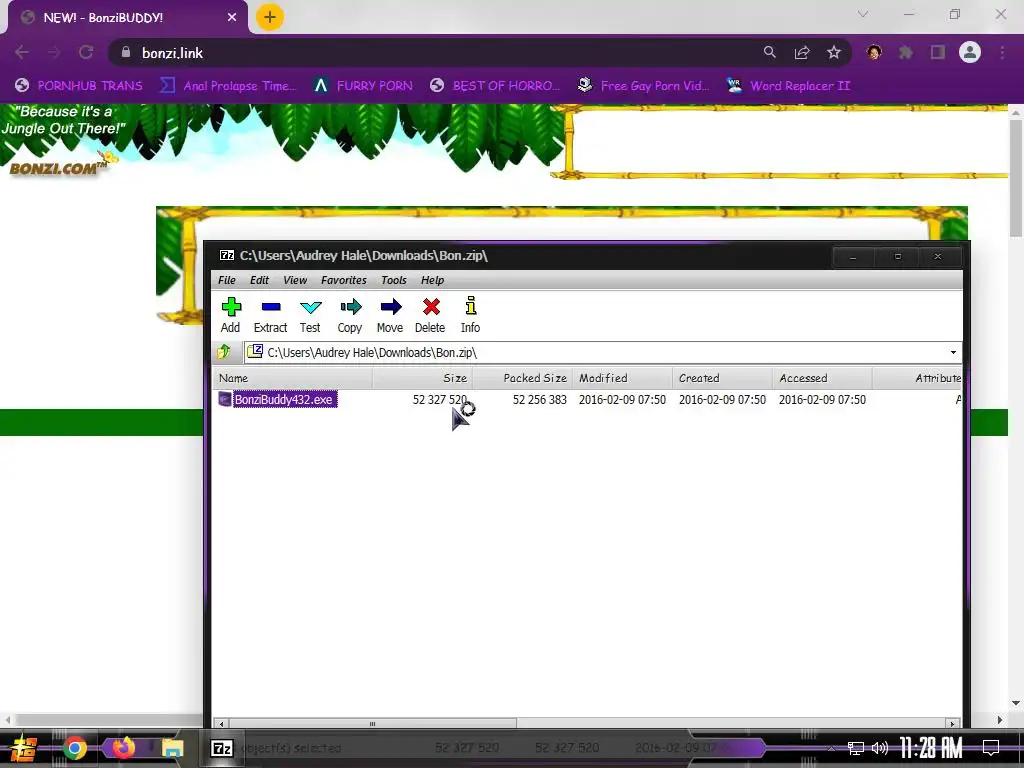Open the network tray icon
The width and height of the screenshot is (1024, 768).
click(856, 748)
